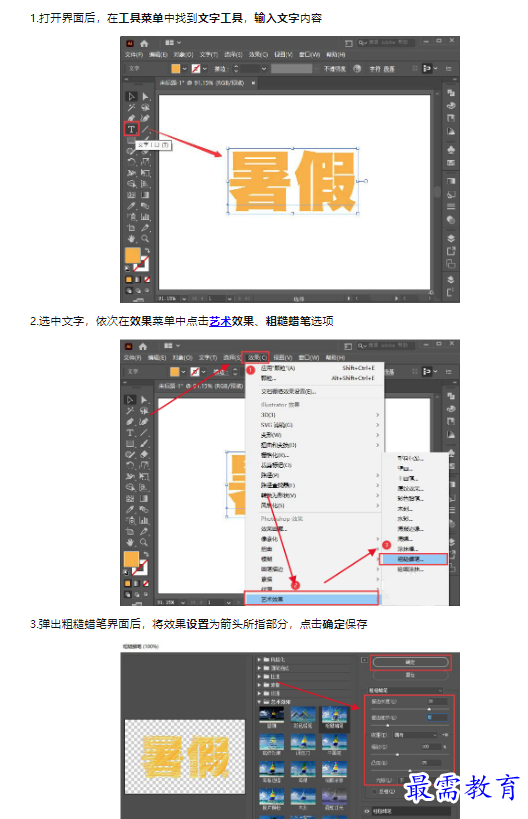Click 描边细节 value input field
This screenshot has width=528, height=819.
[x=437, y=718]
